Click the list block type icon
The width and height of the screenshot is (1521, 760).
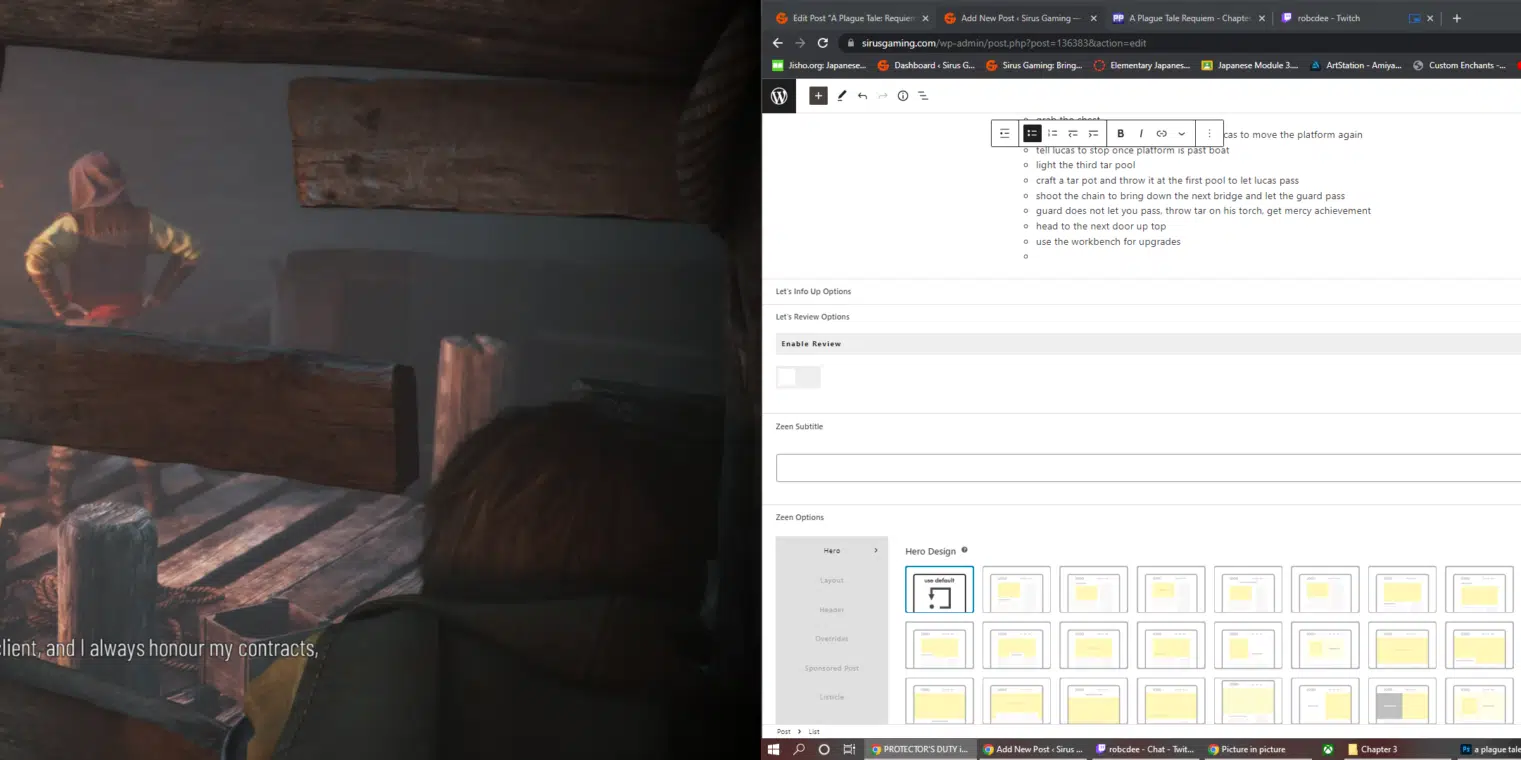1005,133
